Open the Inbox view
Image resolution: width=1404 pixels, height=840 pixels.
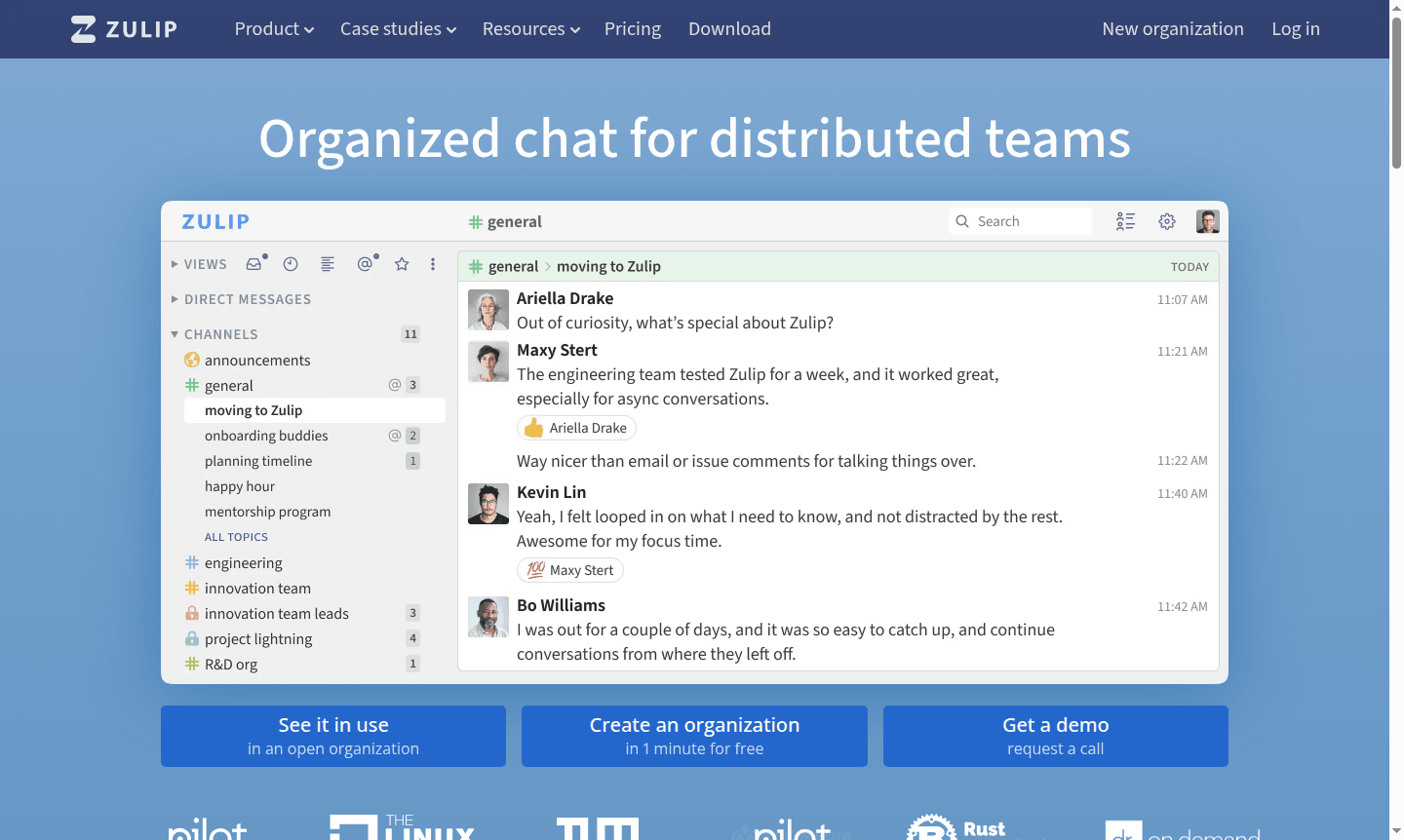254,263
